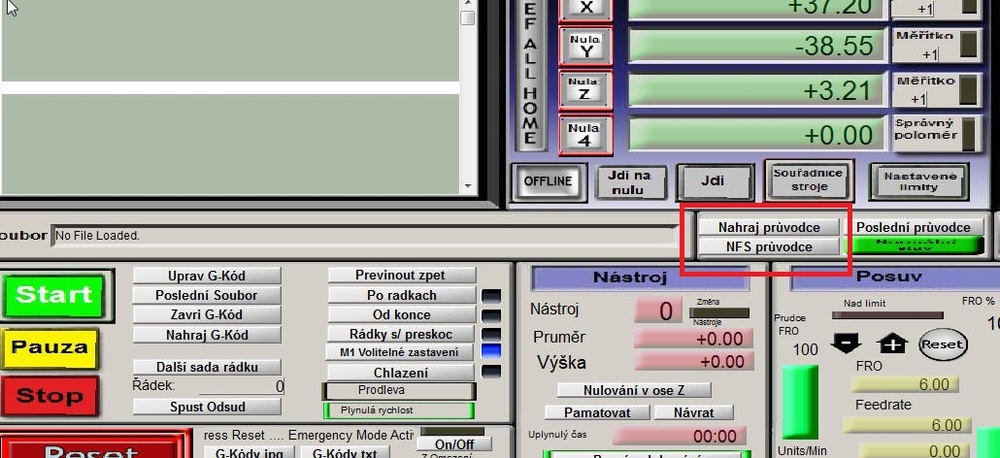Toggle Chlazení coolant on or off

tap(401, 372)
